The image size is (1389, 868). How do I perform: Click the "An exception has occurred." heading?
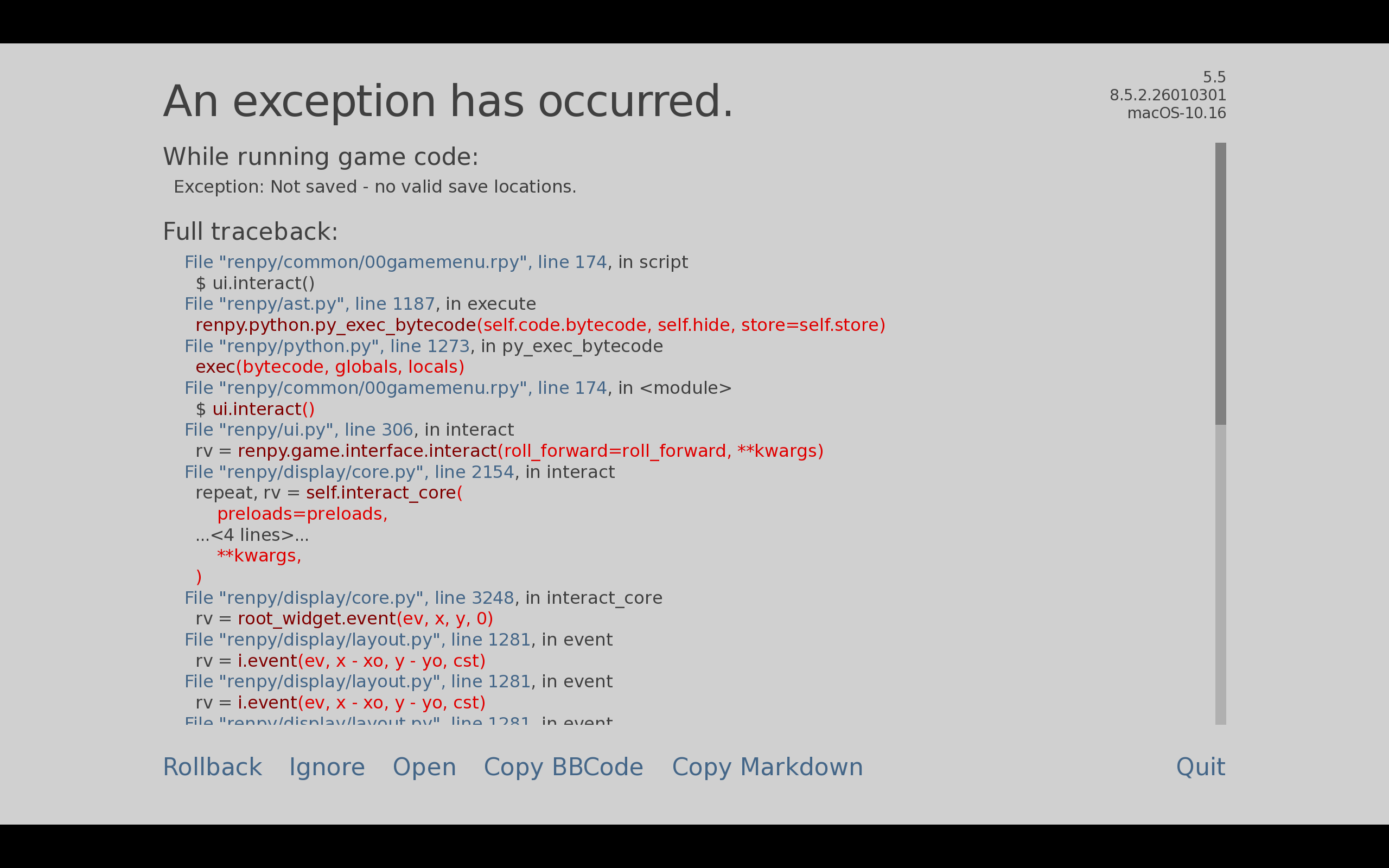pos(448,102)
